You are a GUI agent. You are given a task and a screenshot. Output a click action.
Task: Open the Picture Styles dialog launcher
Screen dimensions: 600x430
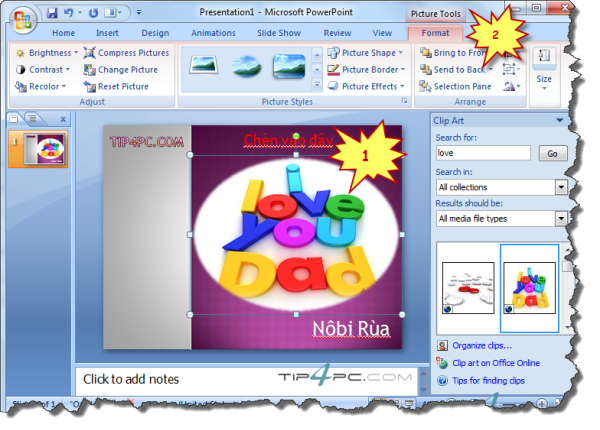pos(404,101)
